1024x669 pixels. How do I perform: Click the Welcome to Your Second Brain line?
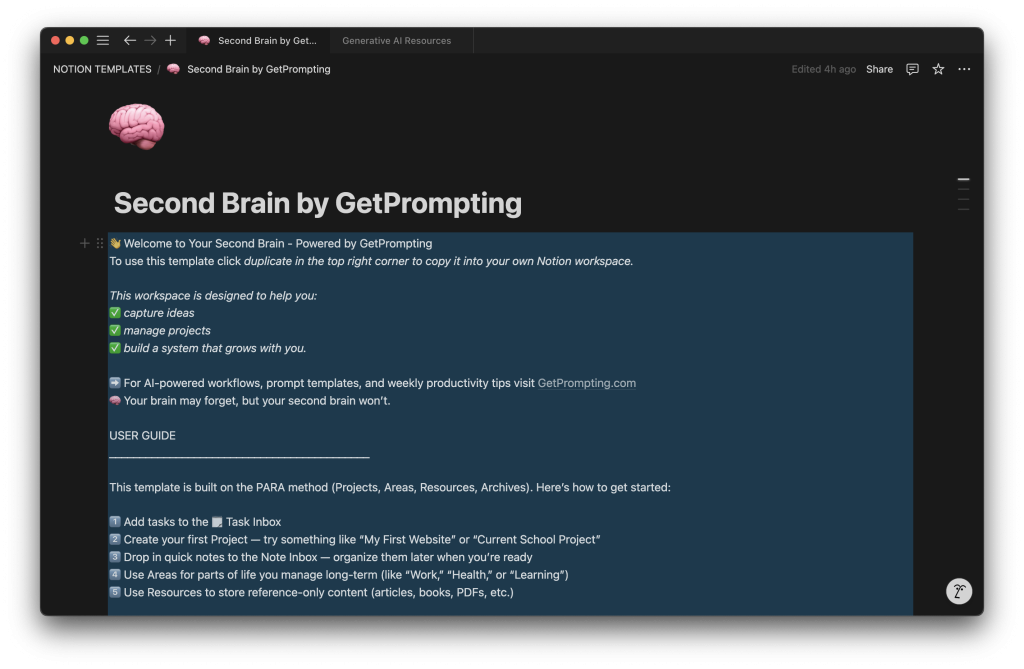(271, 244)
